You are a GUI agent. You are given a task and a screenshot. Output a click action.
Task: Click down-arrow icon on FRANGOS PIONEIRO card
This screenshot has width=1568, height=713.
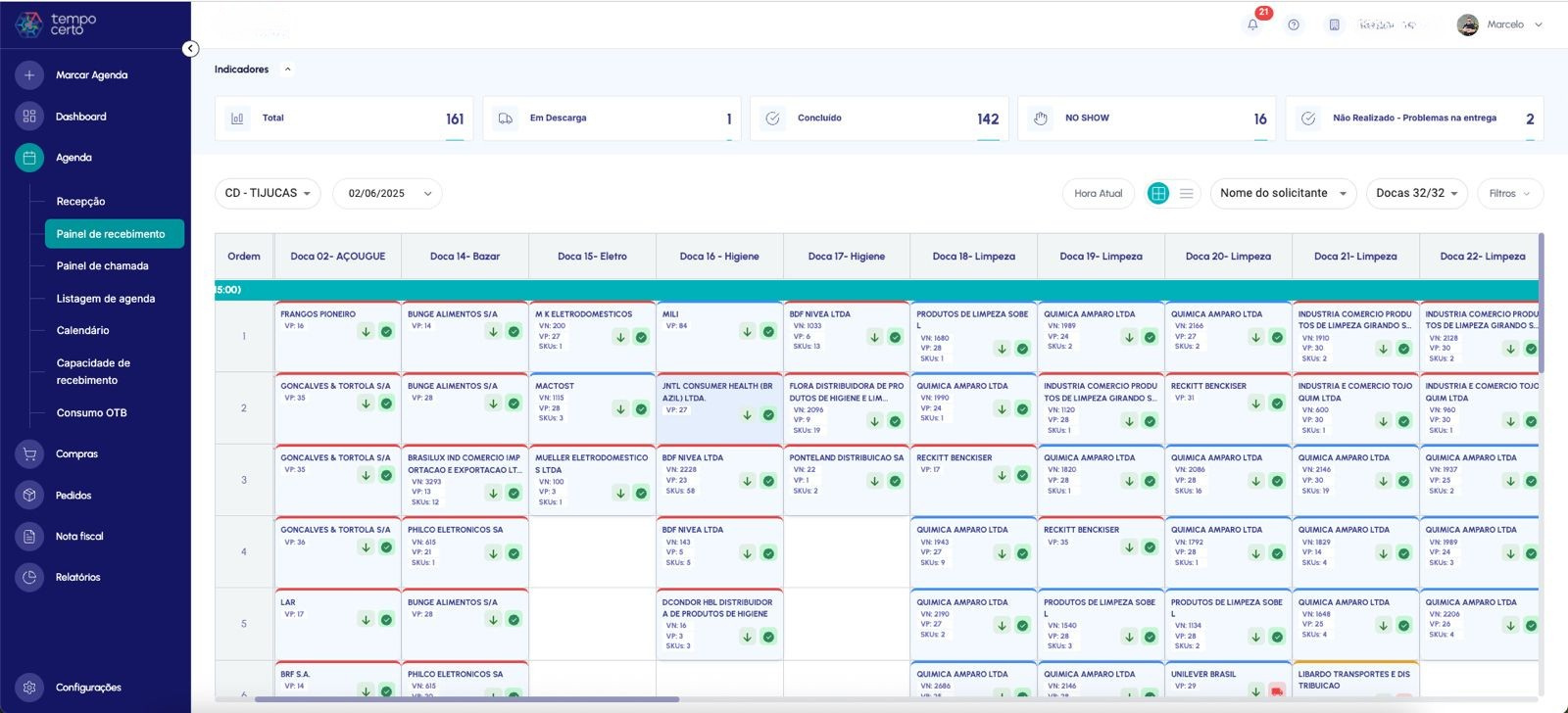click(x=366, y=332)
